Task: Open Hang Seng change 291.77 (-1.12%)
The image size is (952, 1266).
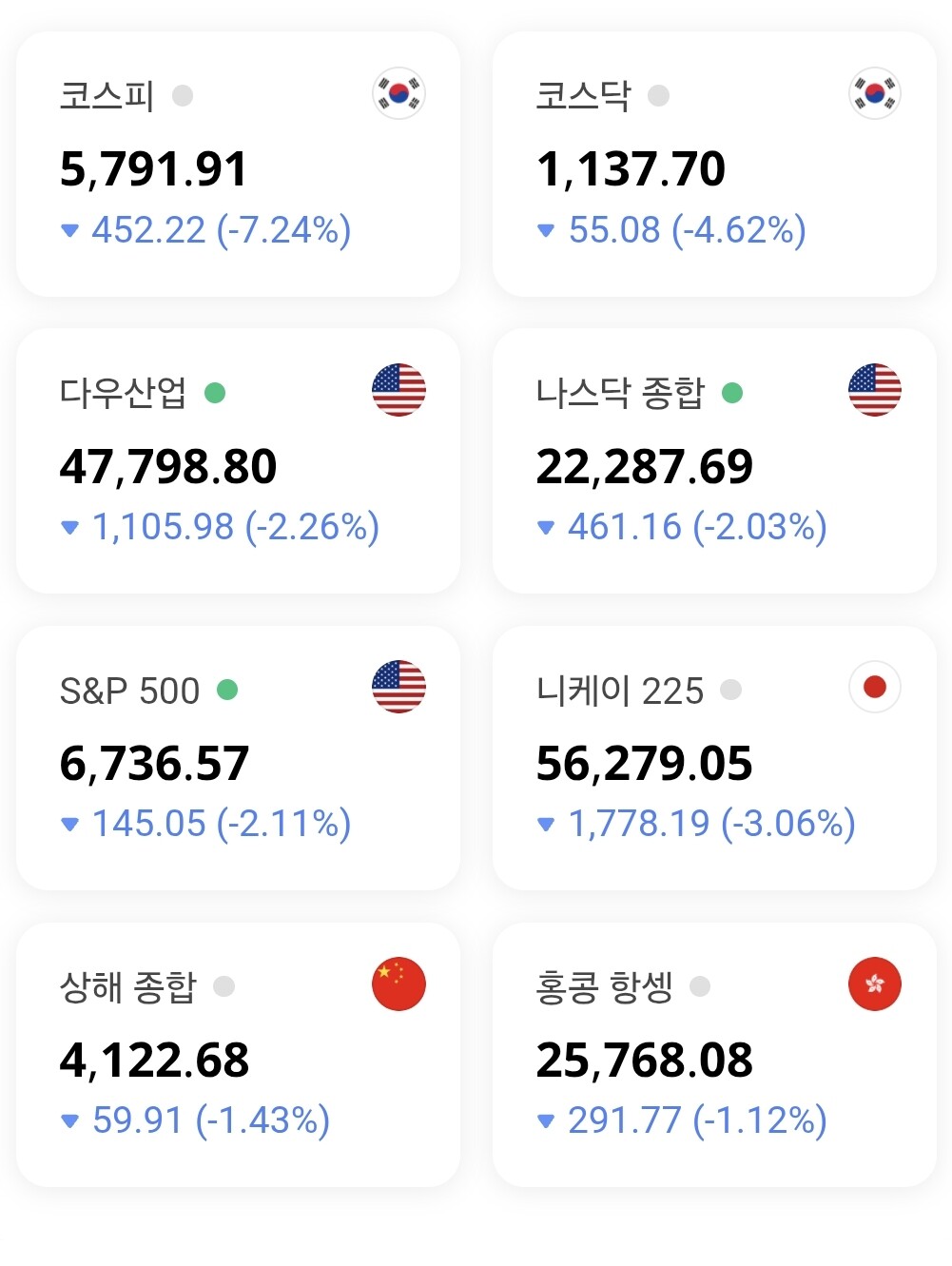Action: [697, 1120]
